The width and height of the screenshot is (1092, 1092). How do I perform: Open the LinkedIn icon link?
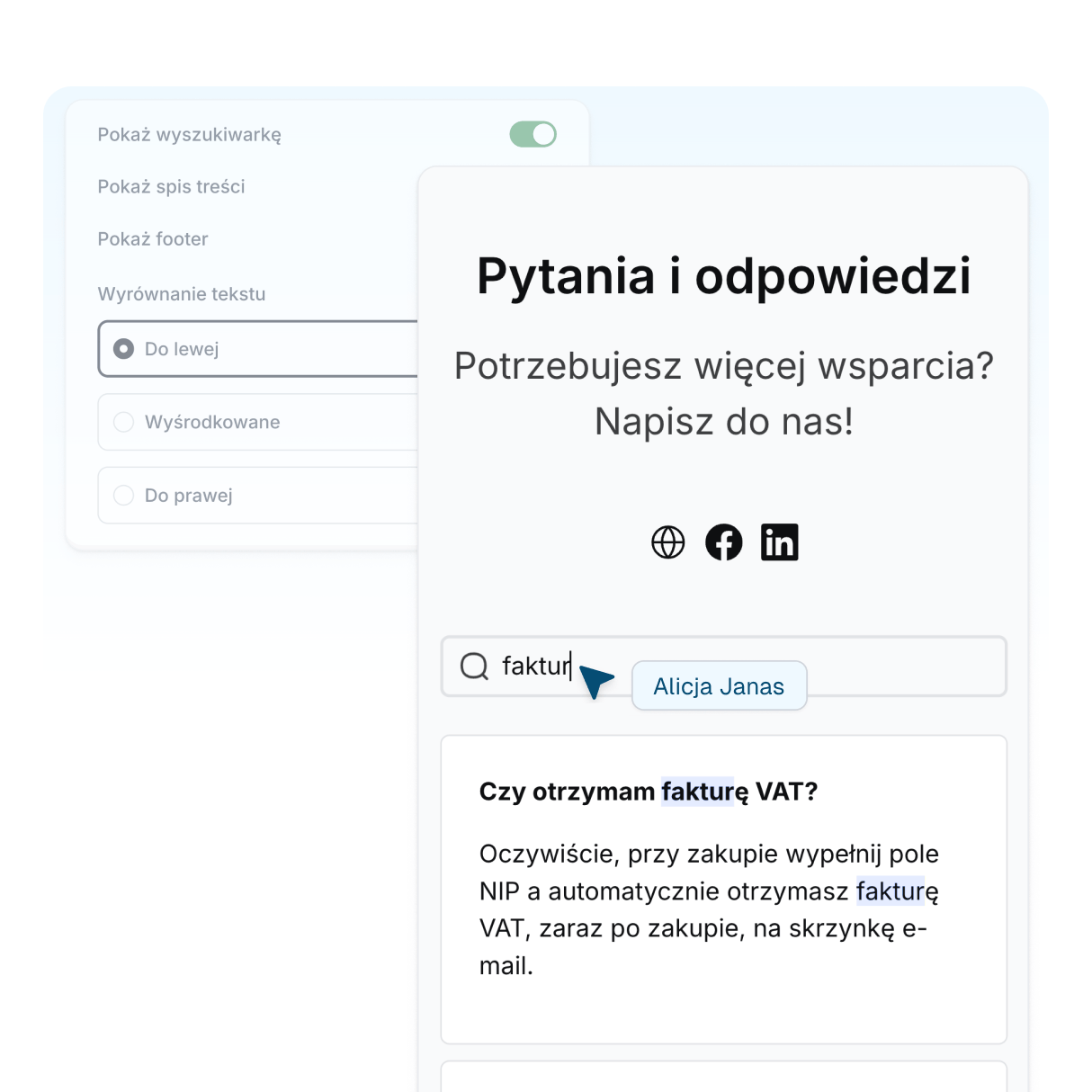(780, 542)
